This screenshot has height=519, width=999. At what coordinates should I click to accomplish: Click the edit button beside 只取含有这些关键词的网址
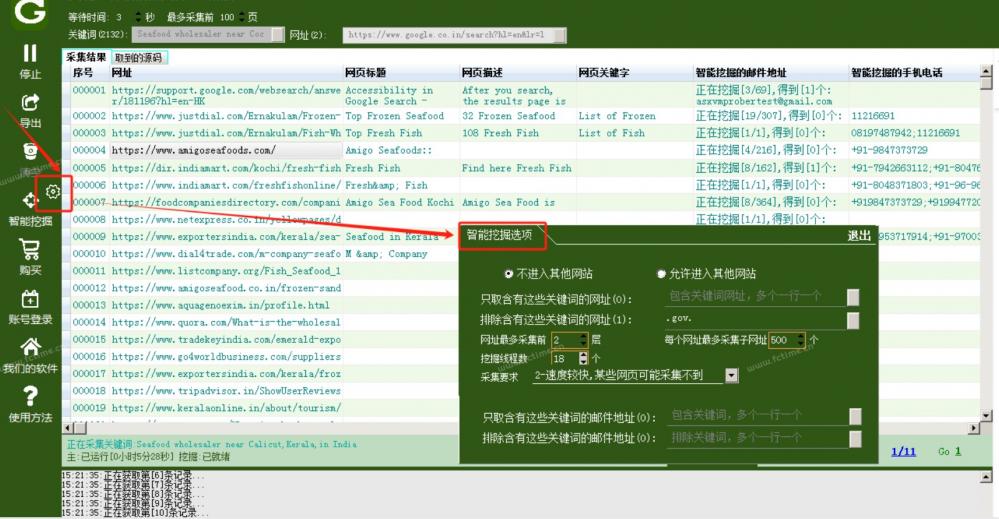pyautogui.click(x=852, y=297)
